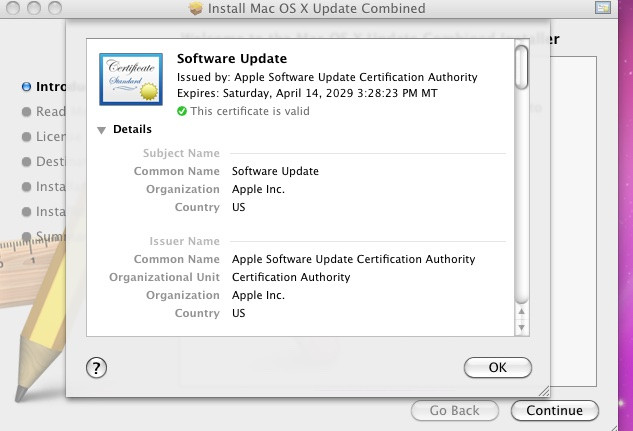Open help with the question mark button

96,368
